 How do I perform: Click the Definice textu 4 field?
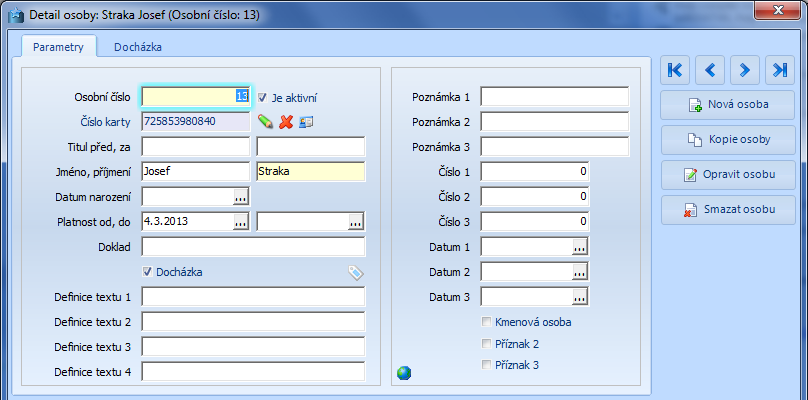tap(254, 372)
